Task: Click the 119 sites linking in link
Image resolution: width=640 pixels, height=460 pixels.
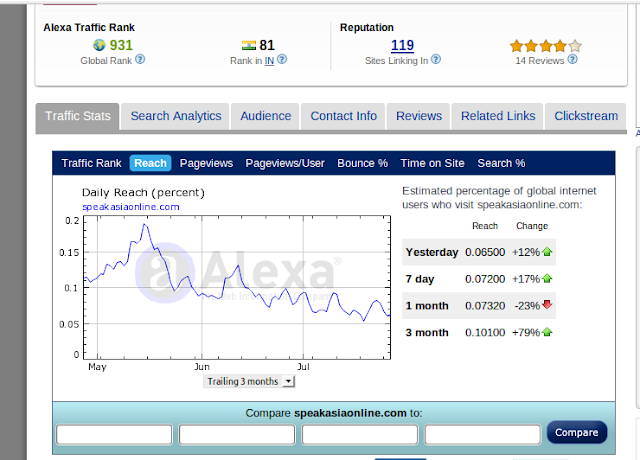Action: click(402, 45)
